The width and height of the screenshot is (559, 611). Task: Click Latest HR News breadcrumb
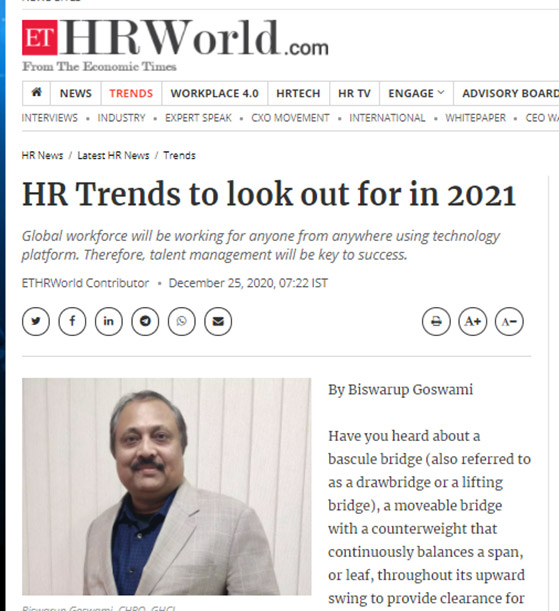(x=113, y=155)
